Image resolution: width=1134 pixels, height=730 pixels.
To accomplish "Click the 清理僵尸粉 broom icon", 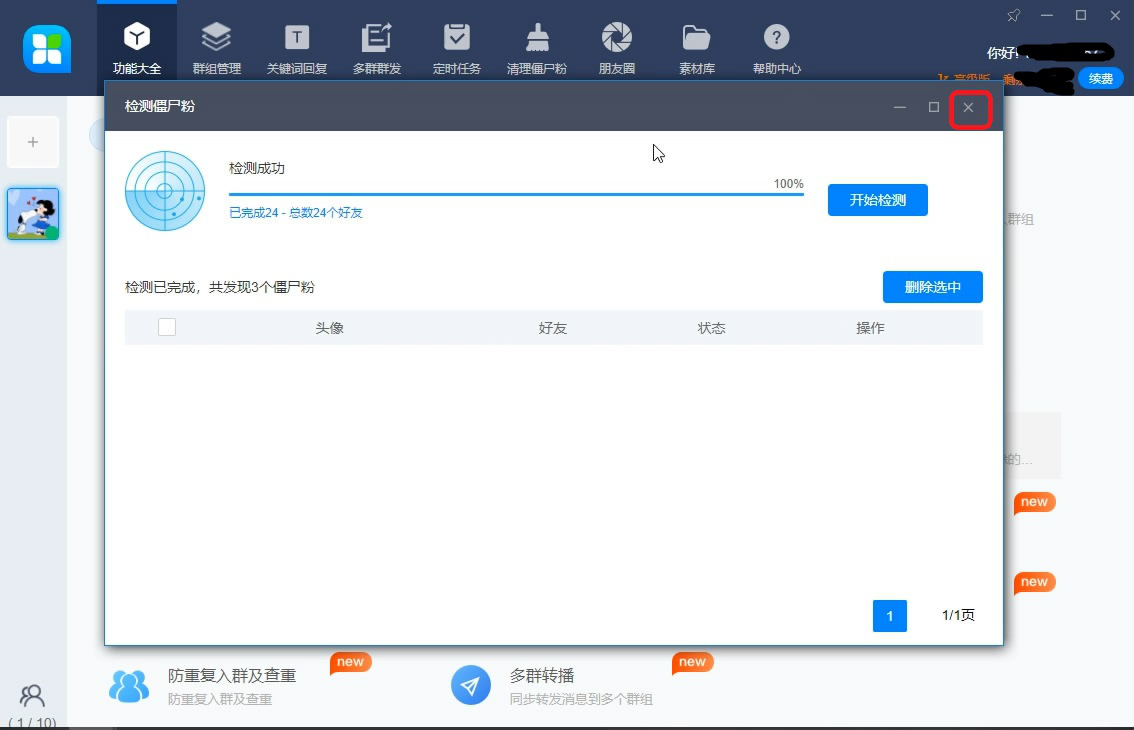I will point(537,38).
